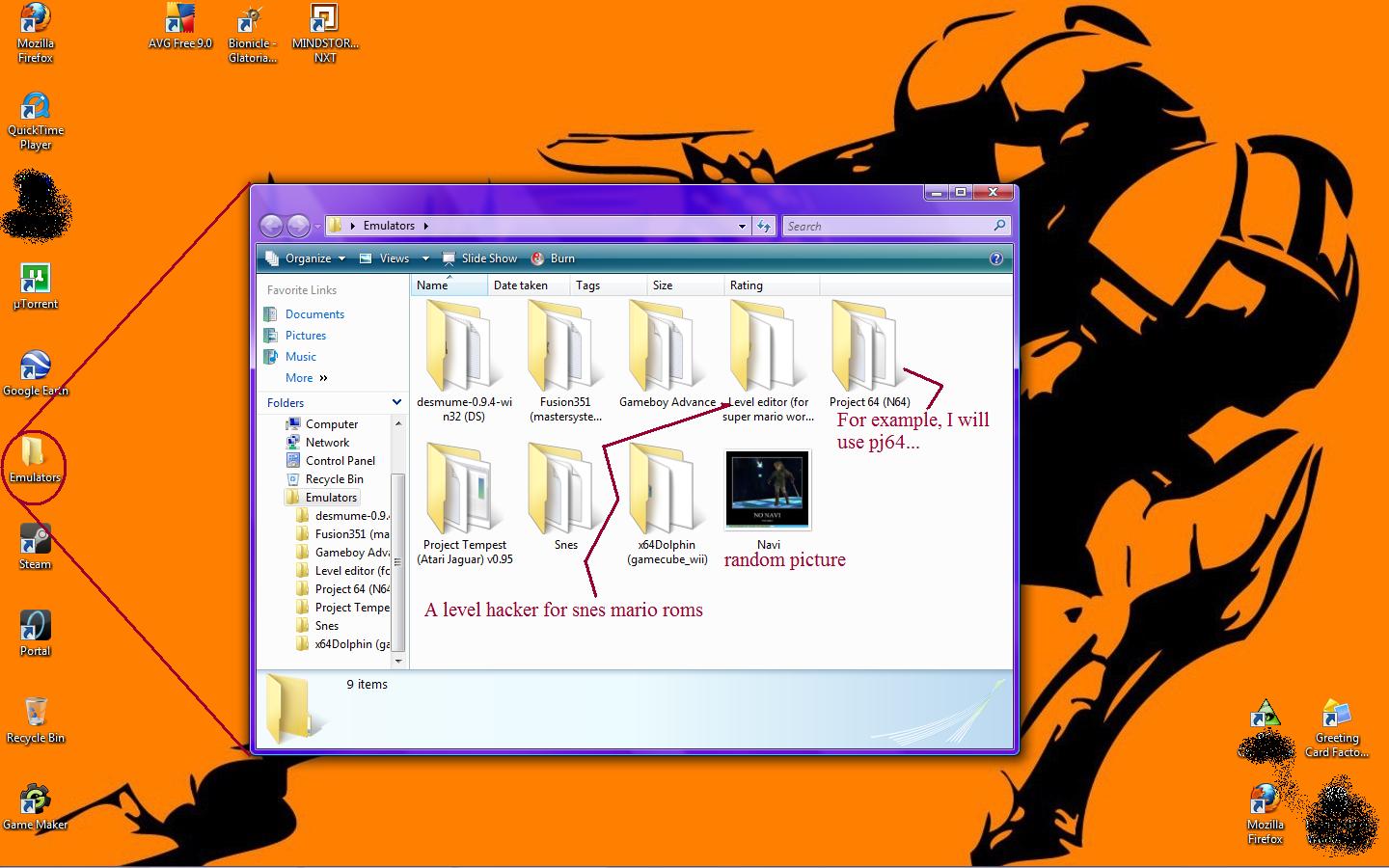The height and width of the screenshot is (868, 1389).
Task: Open the Bionicle Glatorian desktop shortcut
Action: point(252,34)
